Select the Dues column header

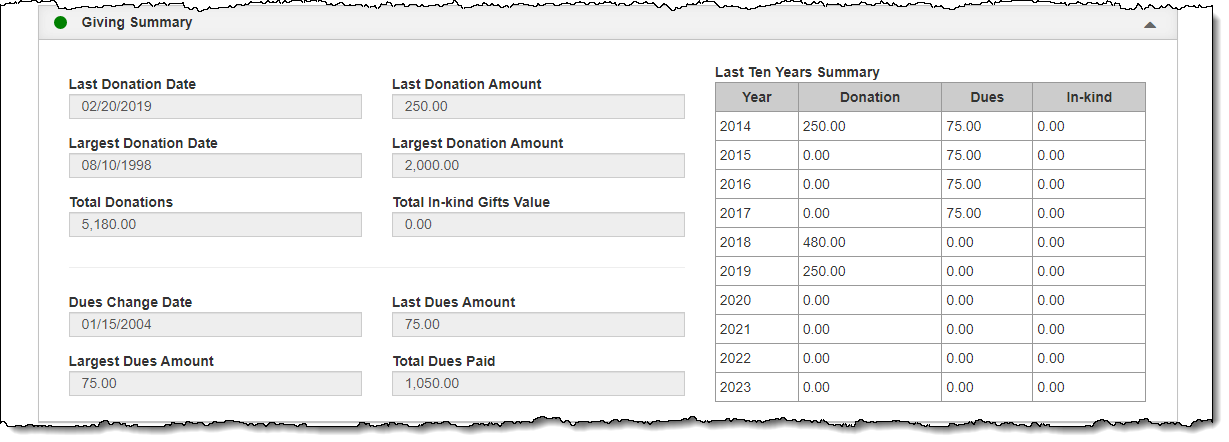point(987,97)
